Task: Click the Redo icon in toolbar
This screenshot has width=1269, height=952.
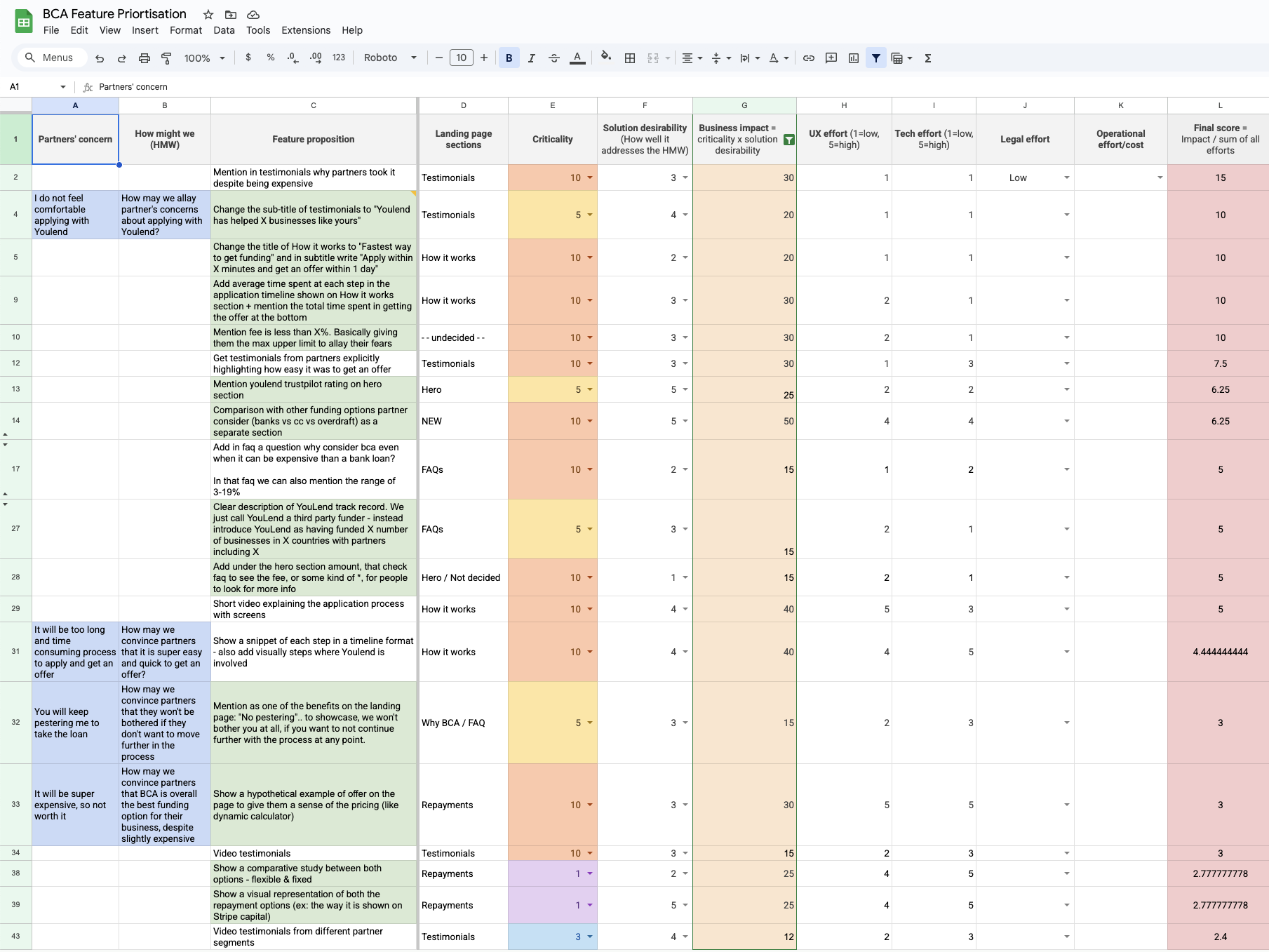Action: 122,58
